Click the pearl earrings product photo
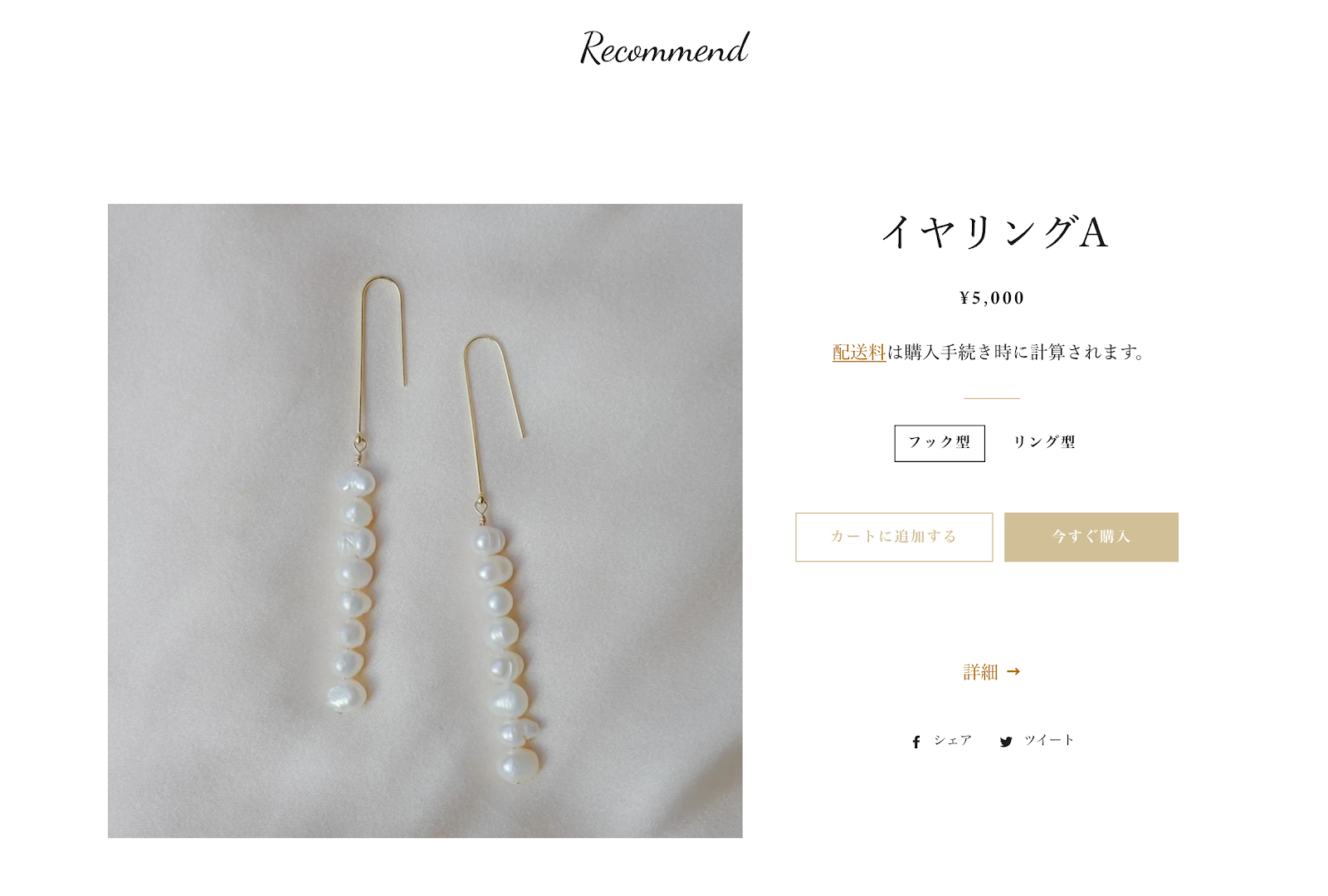 tap(425, 521)
